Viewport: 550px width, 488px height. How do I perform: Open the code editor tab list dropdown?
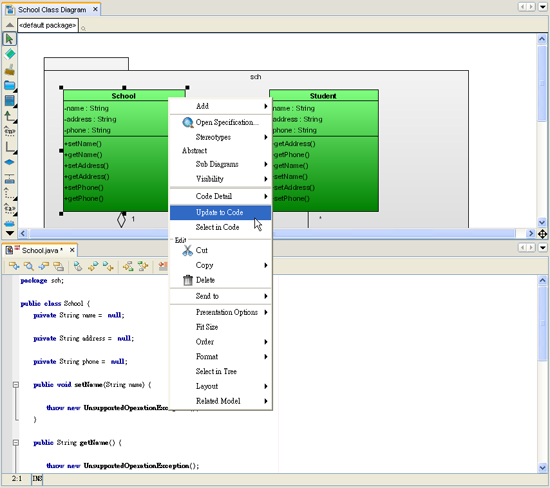click(x=543, y=248)
